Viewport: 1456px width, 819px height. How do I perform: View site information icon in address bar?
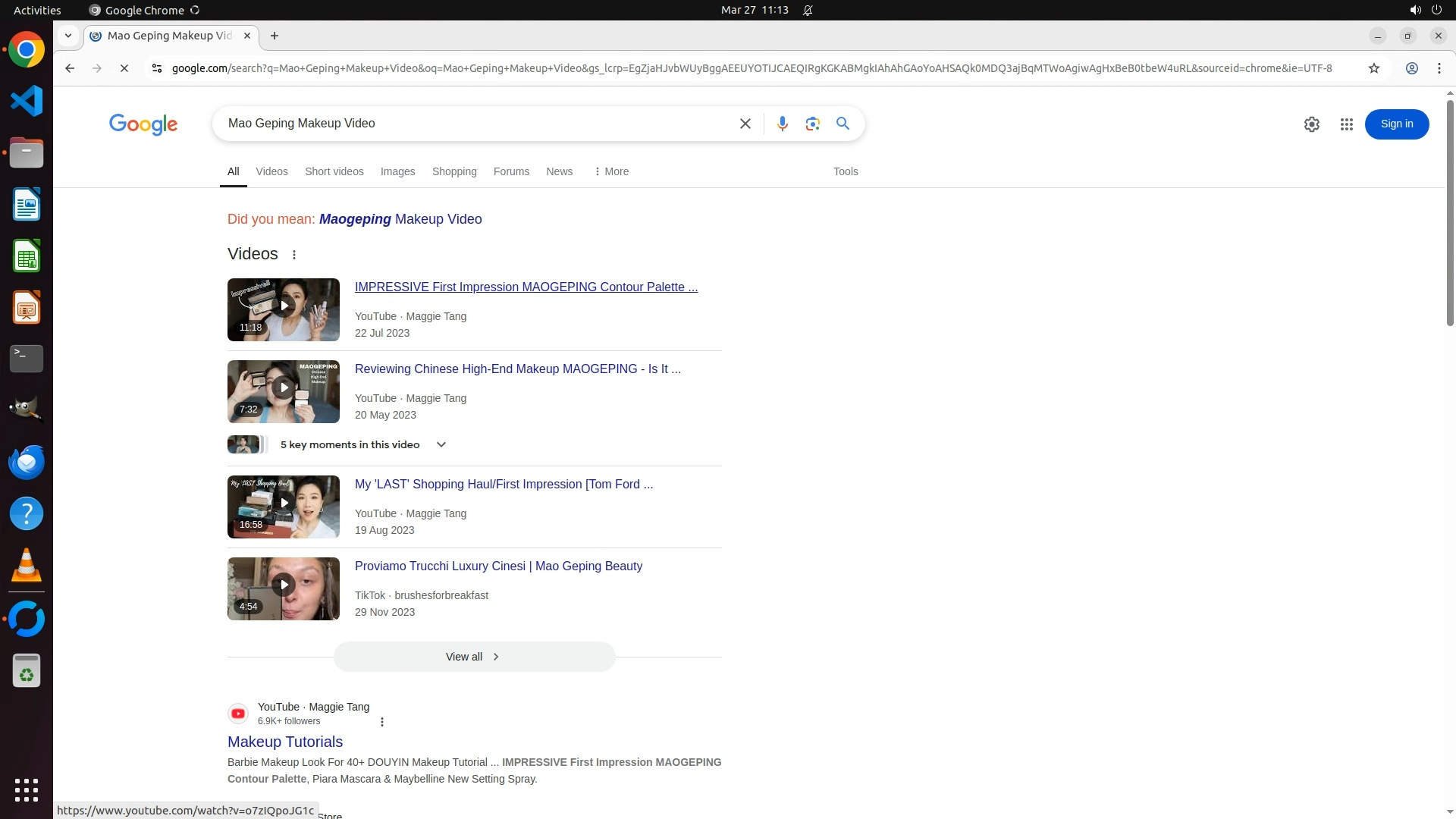156,68
